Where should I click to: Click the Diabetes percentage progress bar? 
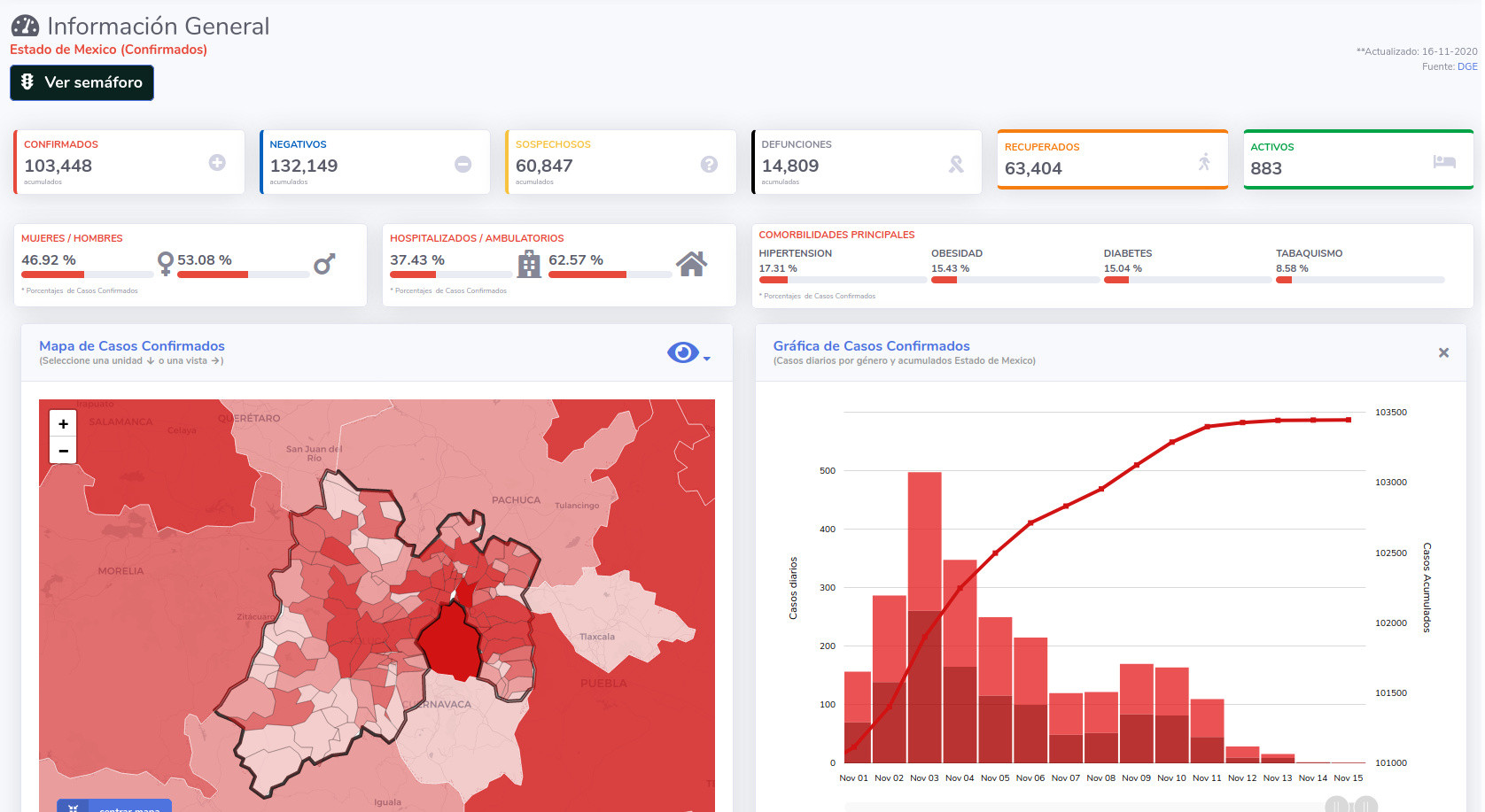(x=1187, y=280)
